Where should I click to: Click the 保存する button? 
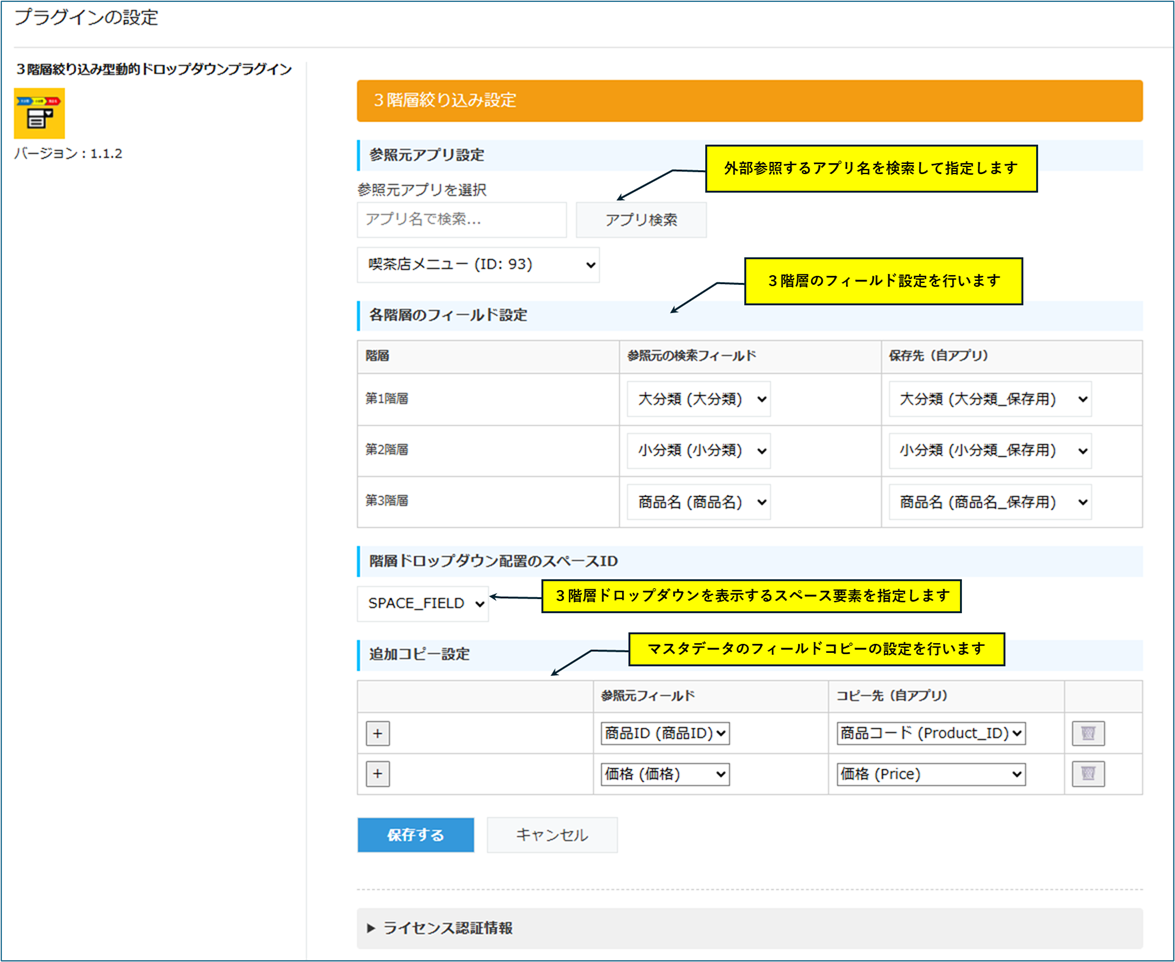click(415, 835)
